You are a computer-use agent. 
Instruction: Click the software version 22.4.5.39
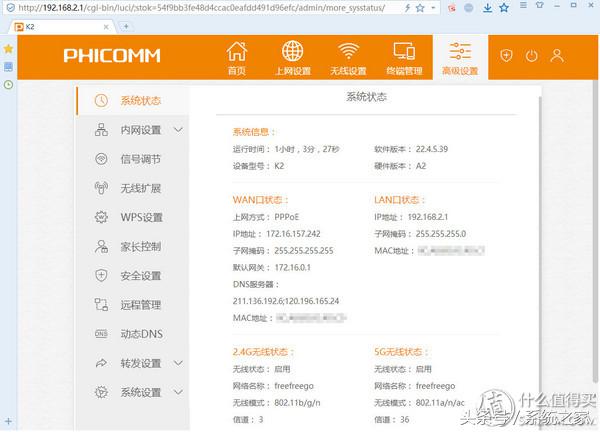pyautogui.click(x=432, y=149)
